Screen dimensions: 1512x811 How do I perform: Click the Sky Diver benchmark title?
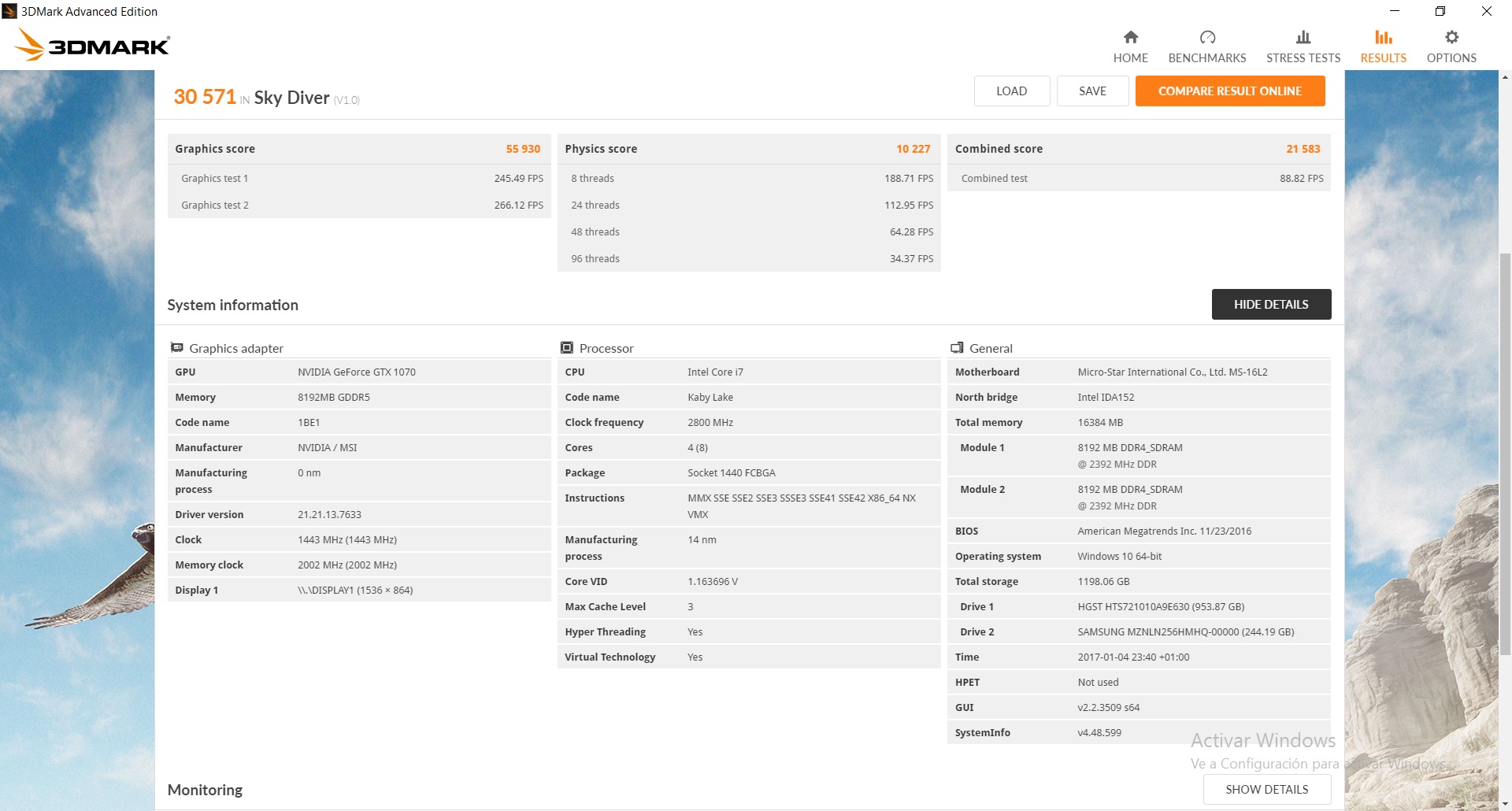291,98
